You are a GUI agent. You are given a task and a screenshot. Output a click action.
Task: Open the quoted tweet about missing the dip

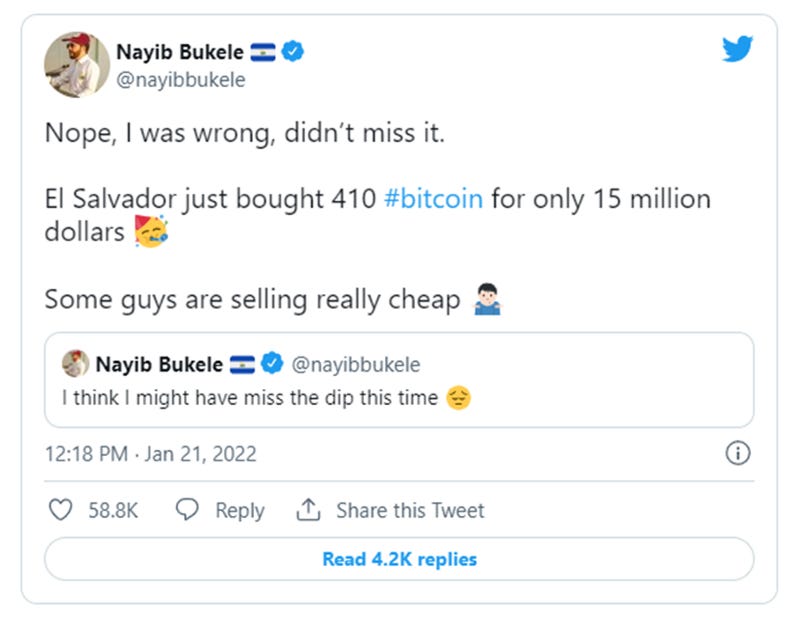pyautogui.click(x=399, y=397)
